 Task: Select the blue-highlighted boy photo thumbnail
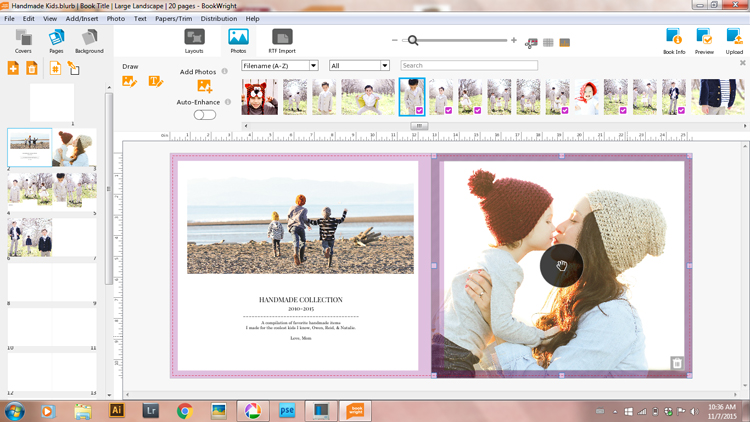click(412, 97)
